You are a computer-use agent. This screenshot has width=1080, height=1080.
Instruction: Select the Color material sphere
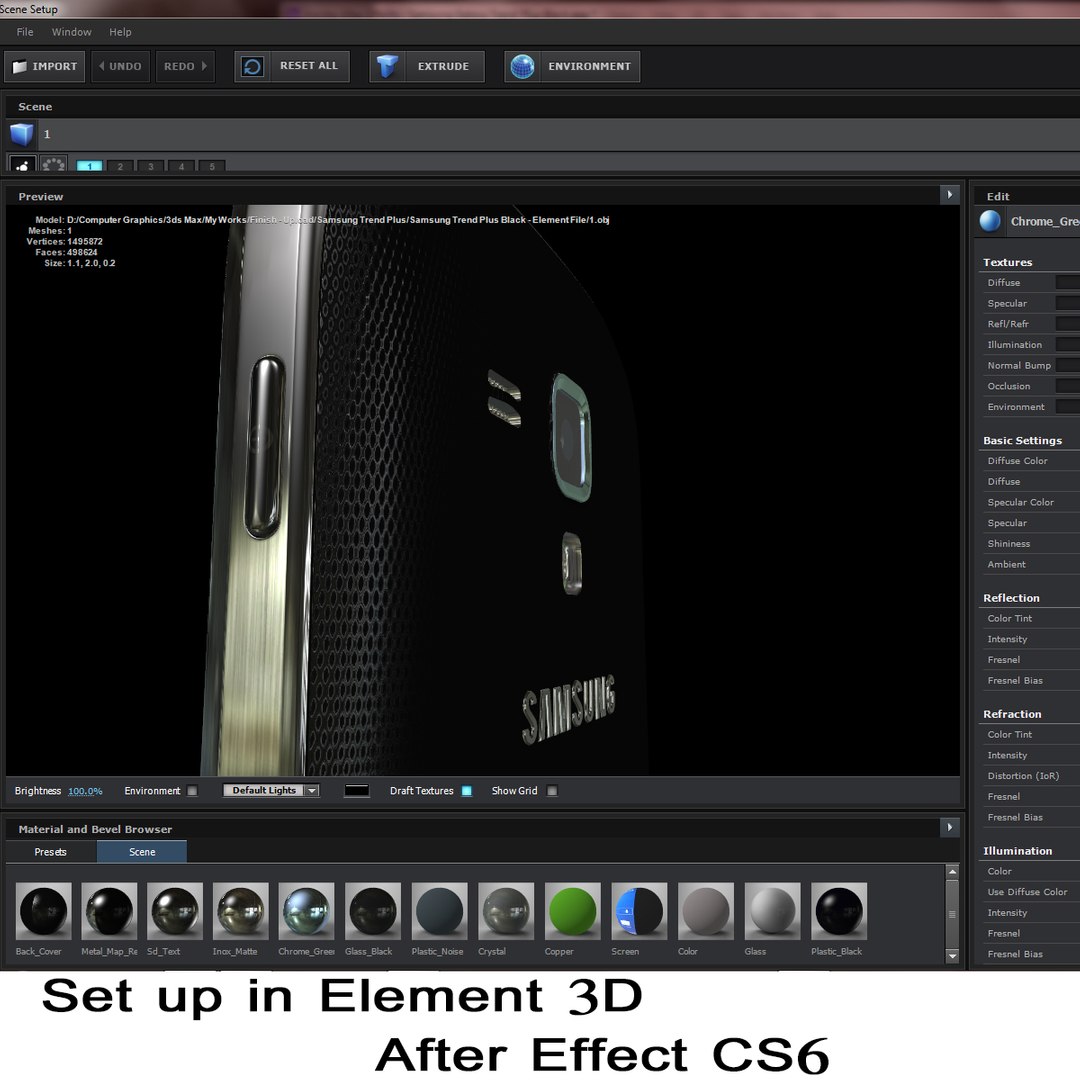705,911
